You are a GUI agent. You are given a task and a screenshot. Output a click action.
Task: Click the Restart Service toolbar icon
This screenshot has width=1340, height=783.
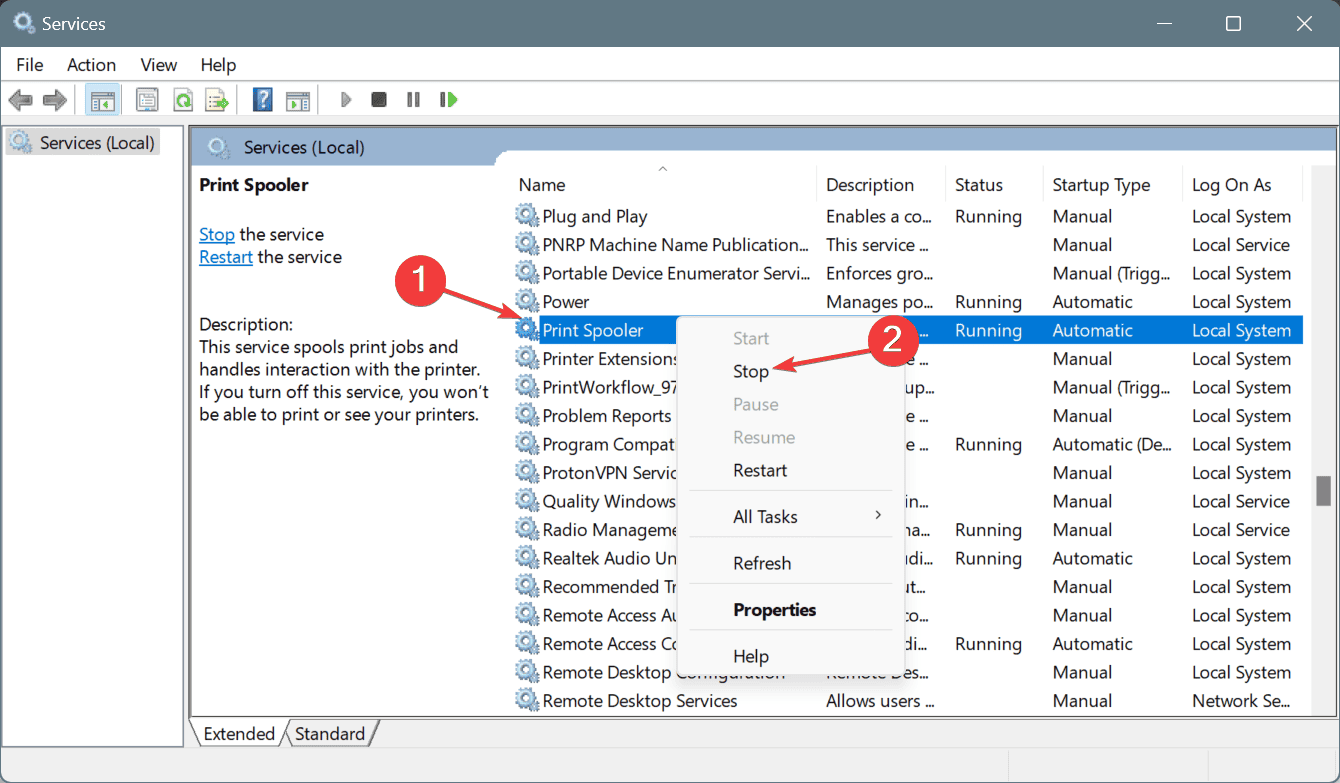[449, 100]
